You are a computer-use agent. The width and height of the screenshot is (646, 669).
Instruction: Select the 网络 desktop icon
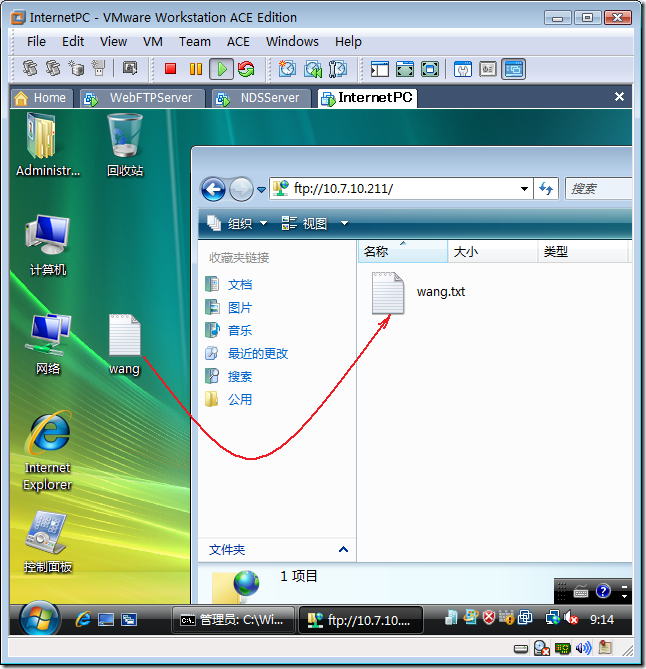pos(47,344)
